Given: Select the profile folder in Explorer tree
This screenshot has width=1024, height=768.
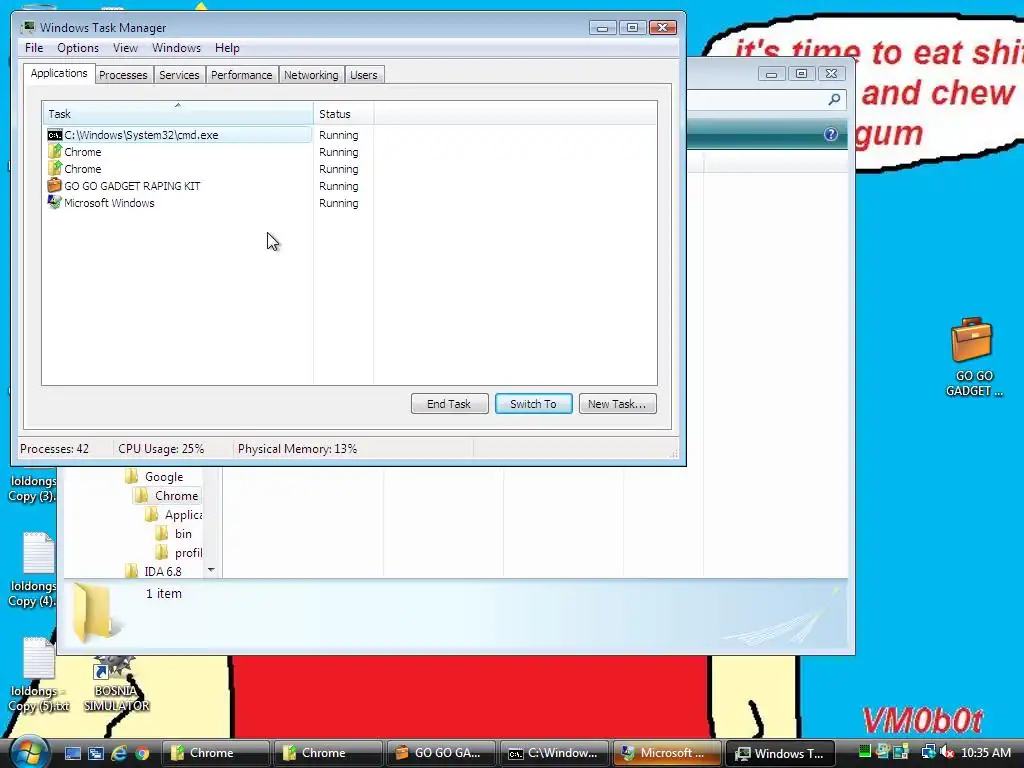Looking at the screenshot, I should pyautogui.click(x=179, y=552).
